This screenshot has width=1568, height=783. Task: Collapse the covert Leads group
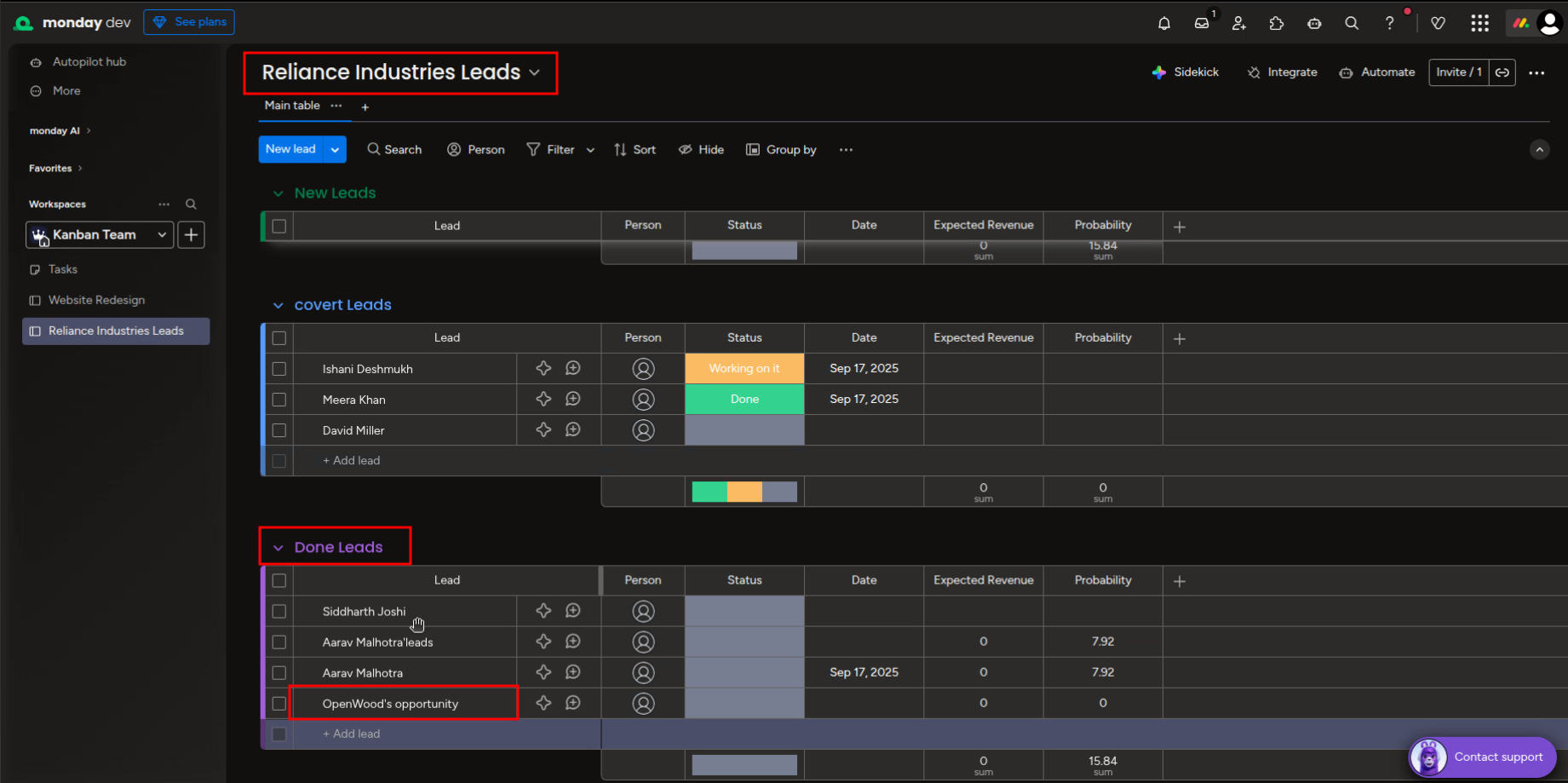click(278, 305)
